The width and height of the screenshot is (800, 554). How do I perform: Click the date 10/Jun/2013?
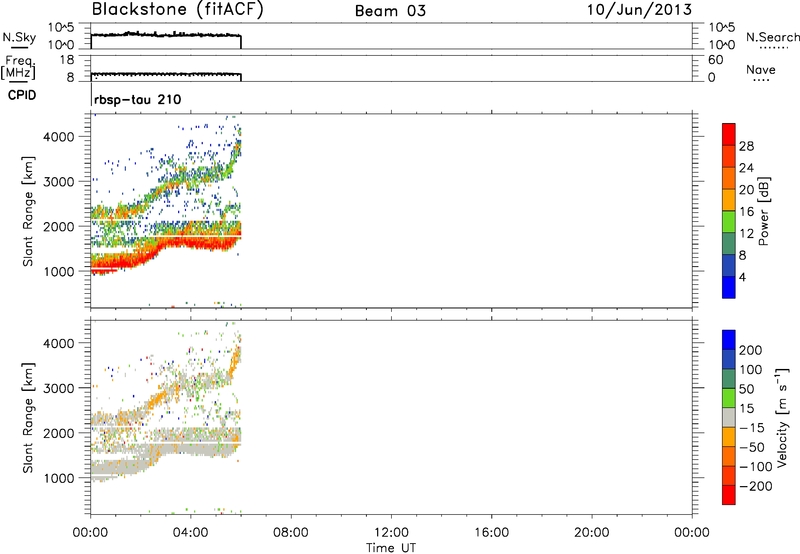pos(639,10)
